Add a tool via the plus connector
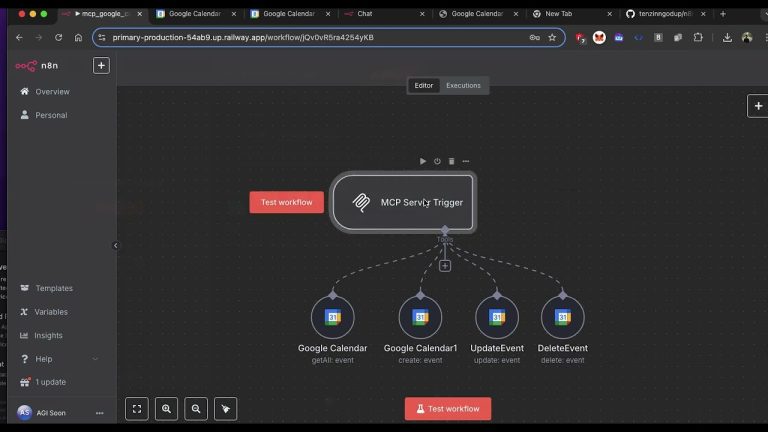 pos(445,265)
